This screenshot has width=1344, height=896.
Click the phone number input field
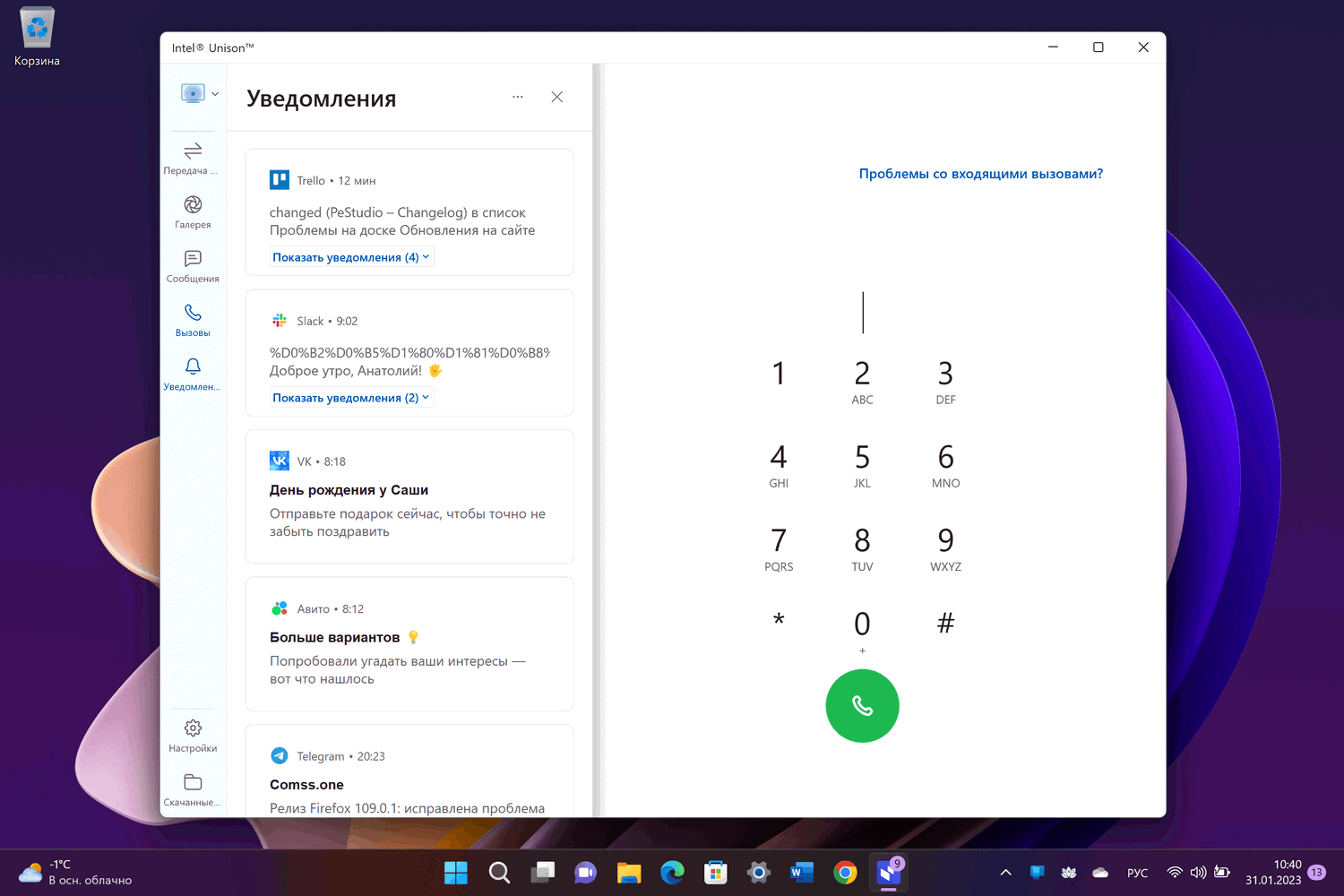click(863, 313)
